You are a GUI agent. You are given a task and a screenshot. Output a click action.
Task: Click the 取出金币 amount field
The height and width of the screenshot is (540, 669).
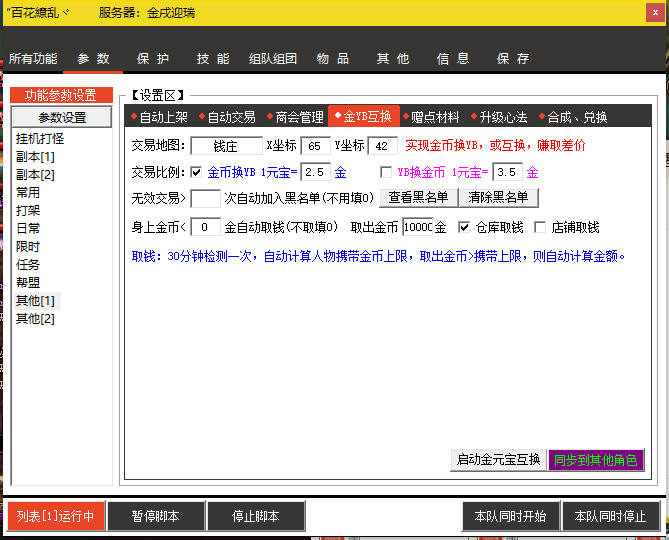click(x=417, y=227)
